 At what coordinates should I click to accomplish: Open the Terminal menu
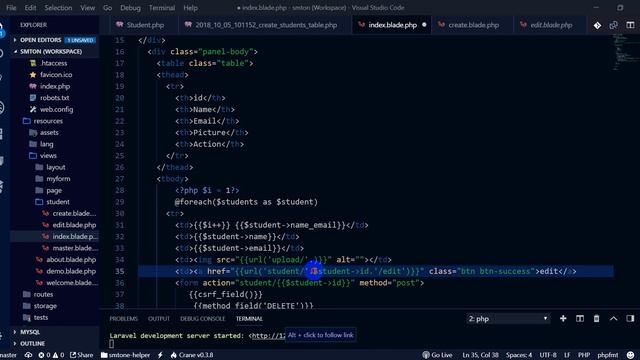[x=162, y=8]
